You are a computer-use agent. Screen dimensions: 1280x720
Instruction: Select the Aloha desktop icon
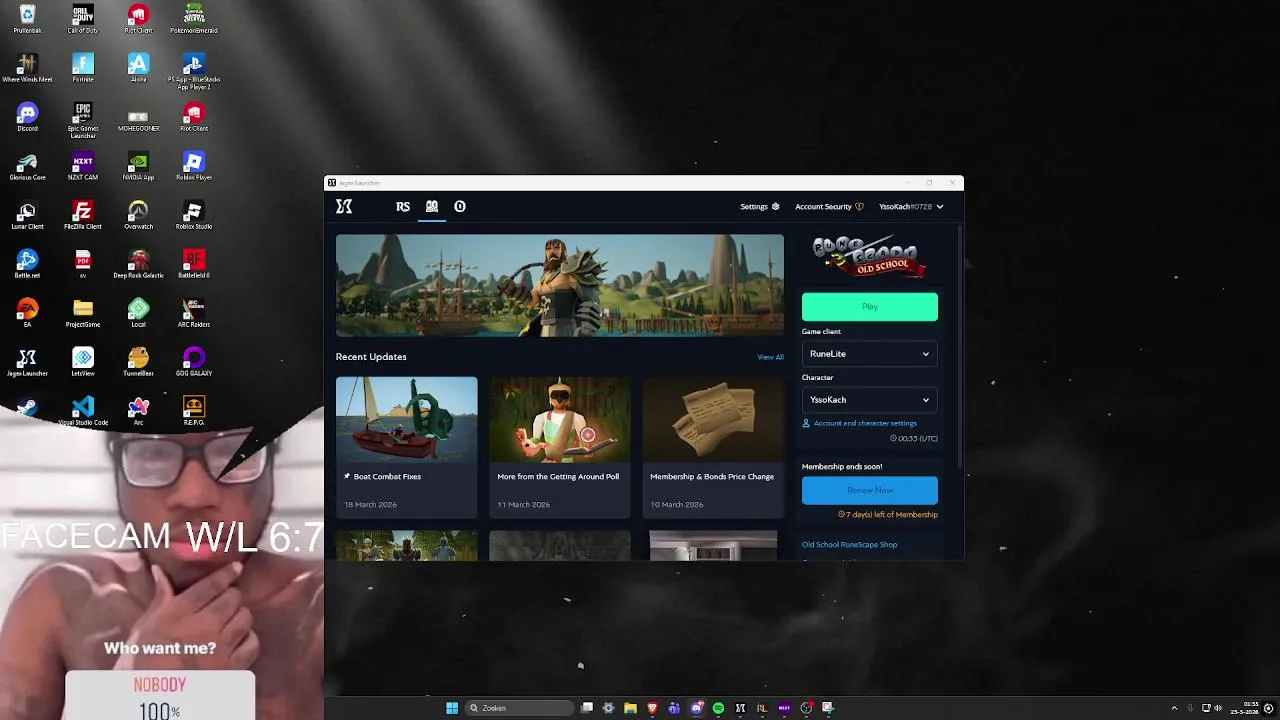[x=138, y=68]
